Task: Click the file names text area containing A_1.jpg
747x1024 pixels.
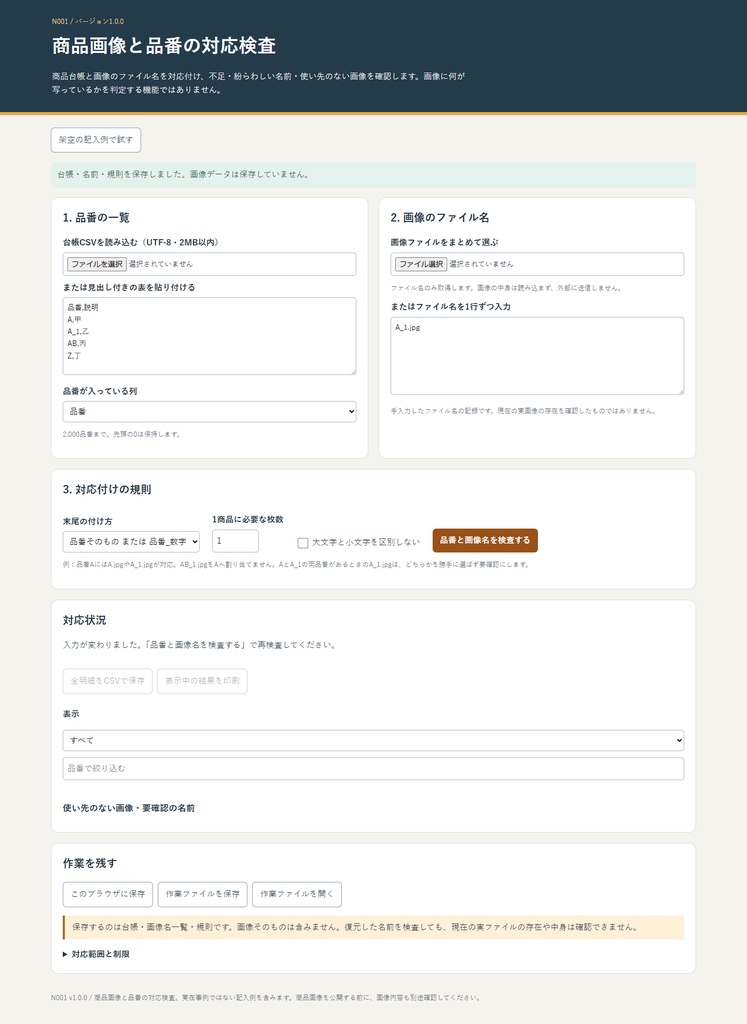Action: (x=537, y=356)
